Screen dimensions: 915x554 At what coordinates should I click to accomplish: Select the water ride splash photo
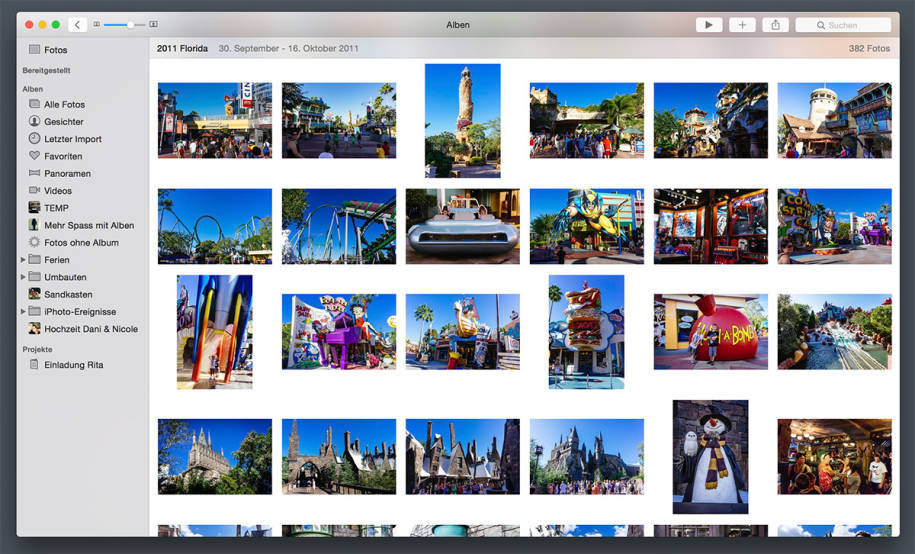coord(834,332)
